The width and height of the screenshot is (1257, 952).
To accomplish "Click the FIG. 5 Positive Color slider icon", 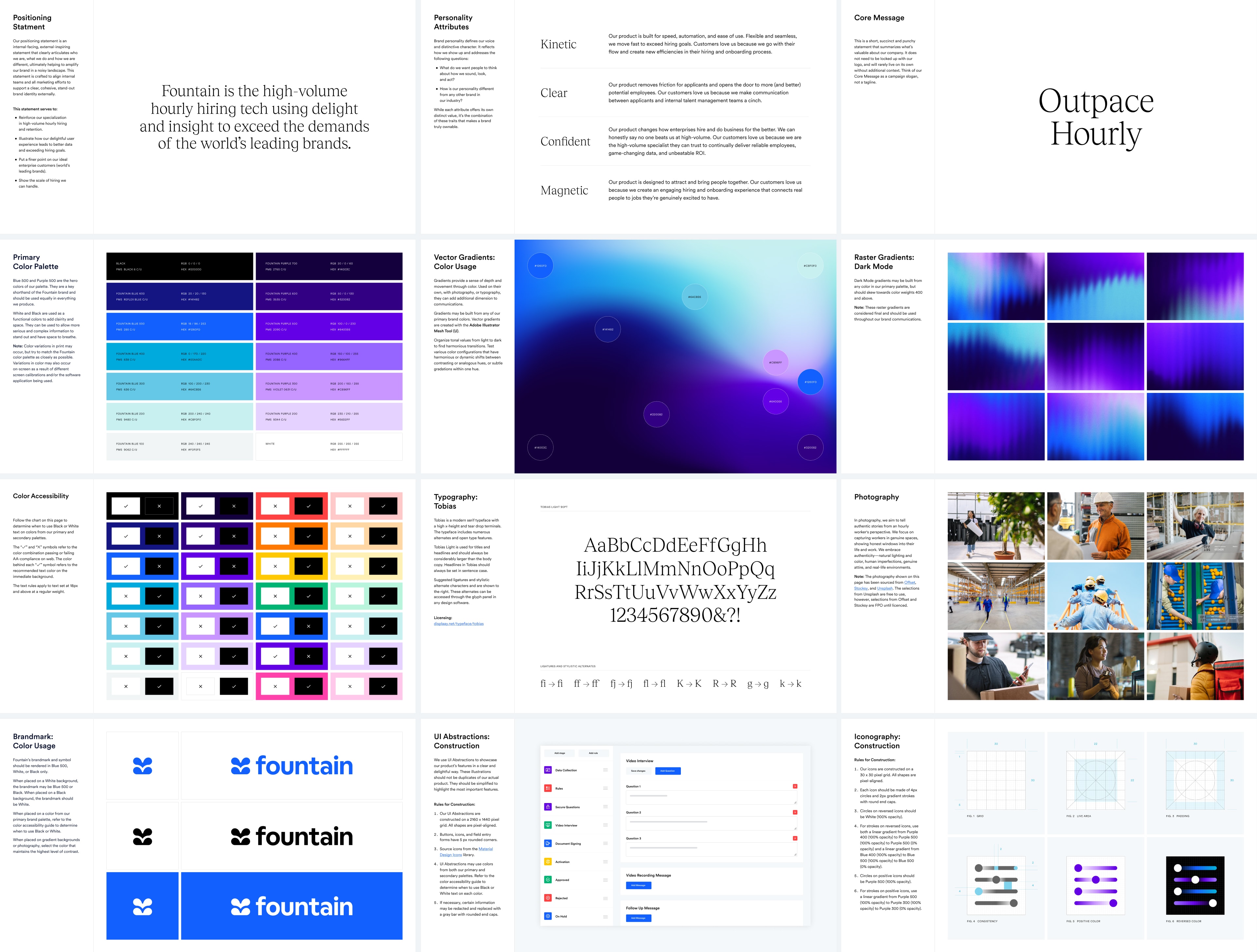I will point(1096,885).
